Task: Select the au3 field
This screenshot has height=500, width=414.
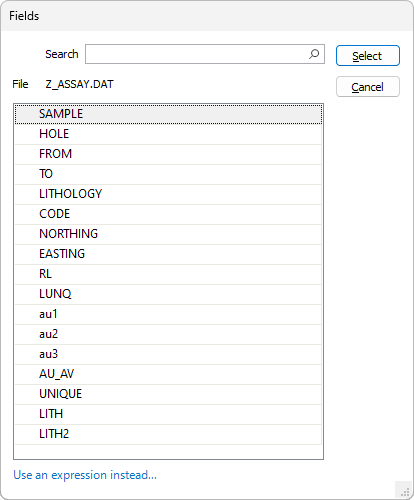Action: click(168, 354)
